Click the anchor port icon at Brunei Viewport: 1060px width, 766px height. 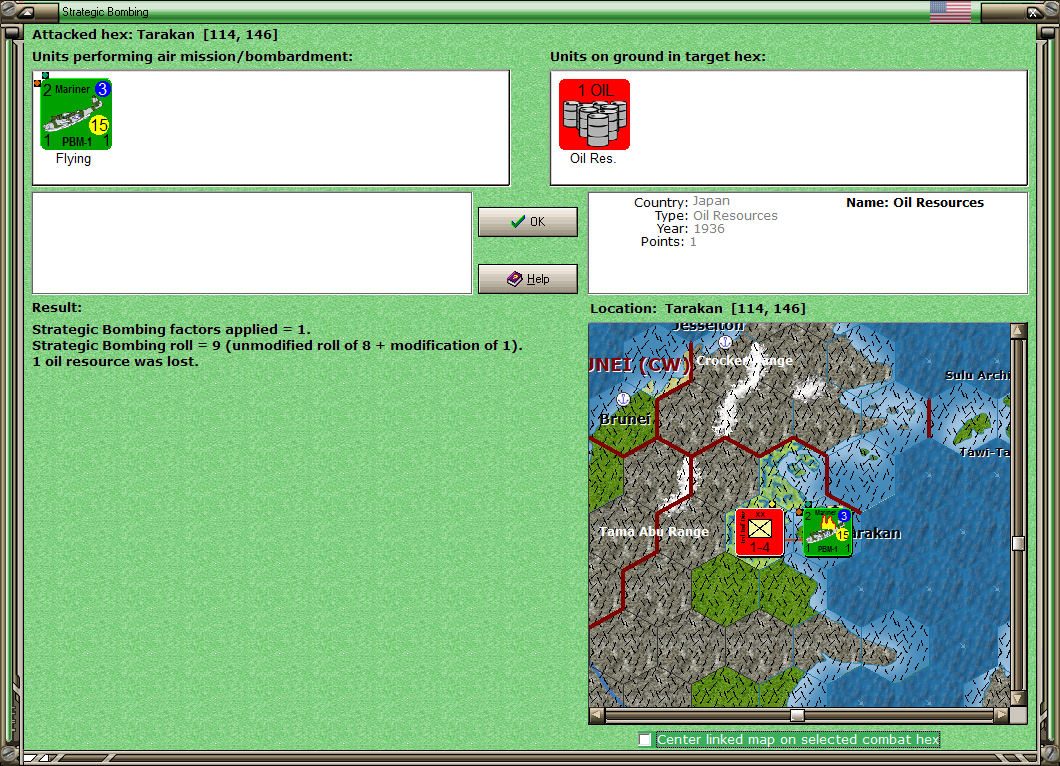click(x=623, y=398)
